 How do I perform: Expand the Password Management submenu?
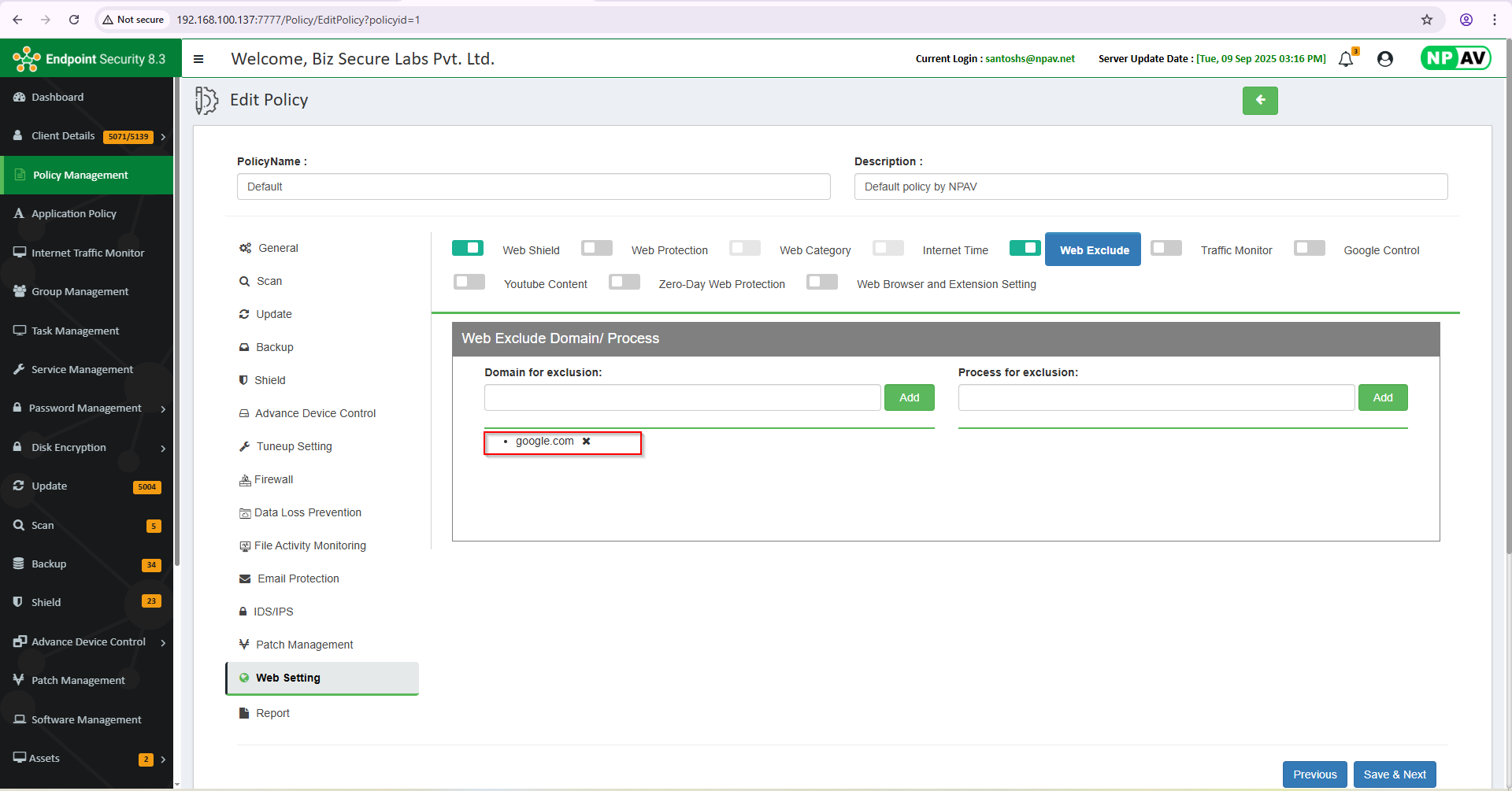pos(163,409)
